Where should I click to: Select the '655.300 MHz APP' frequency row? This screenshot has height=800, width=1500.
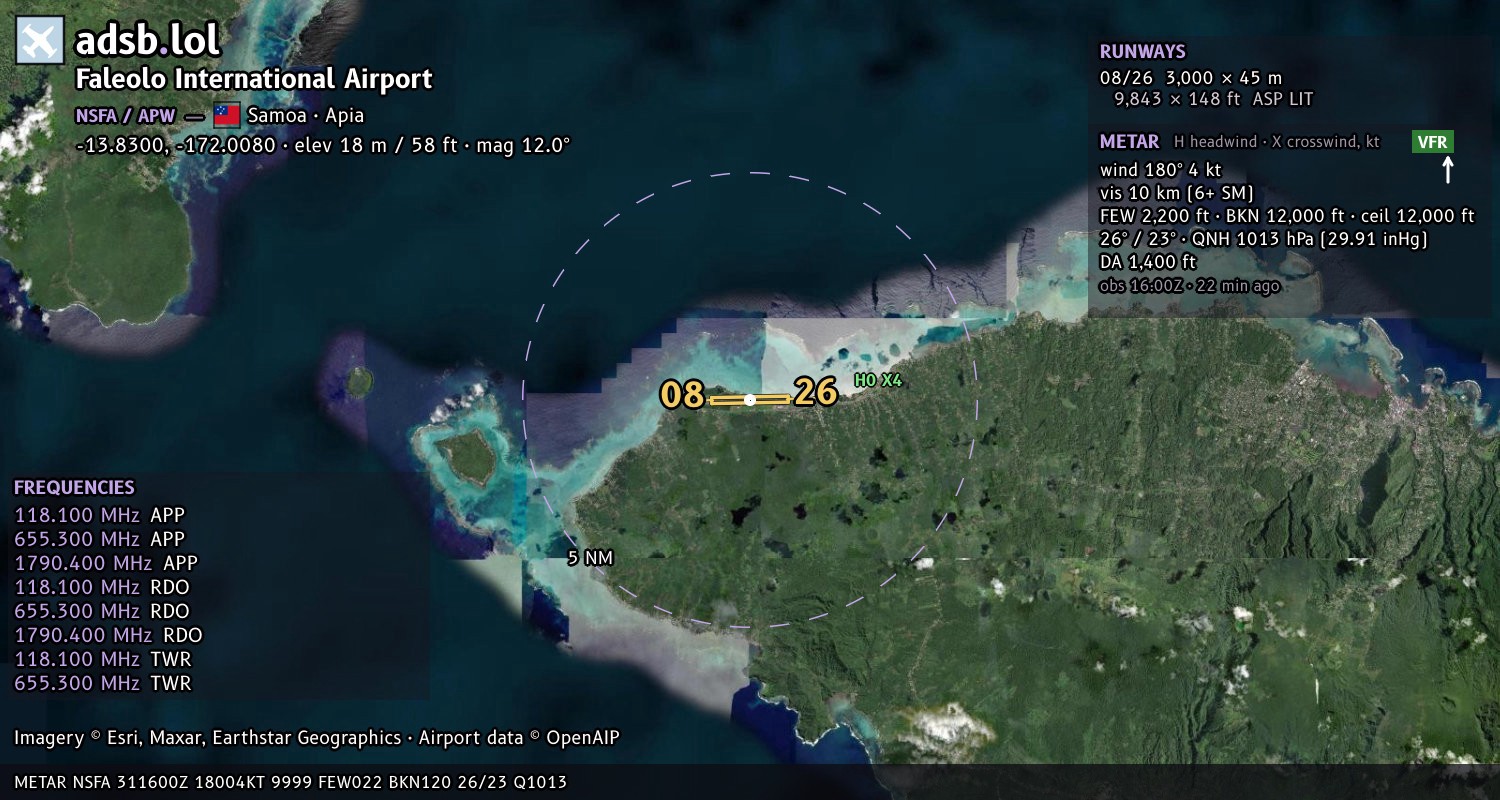pos(99,540)
